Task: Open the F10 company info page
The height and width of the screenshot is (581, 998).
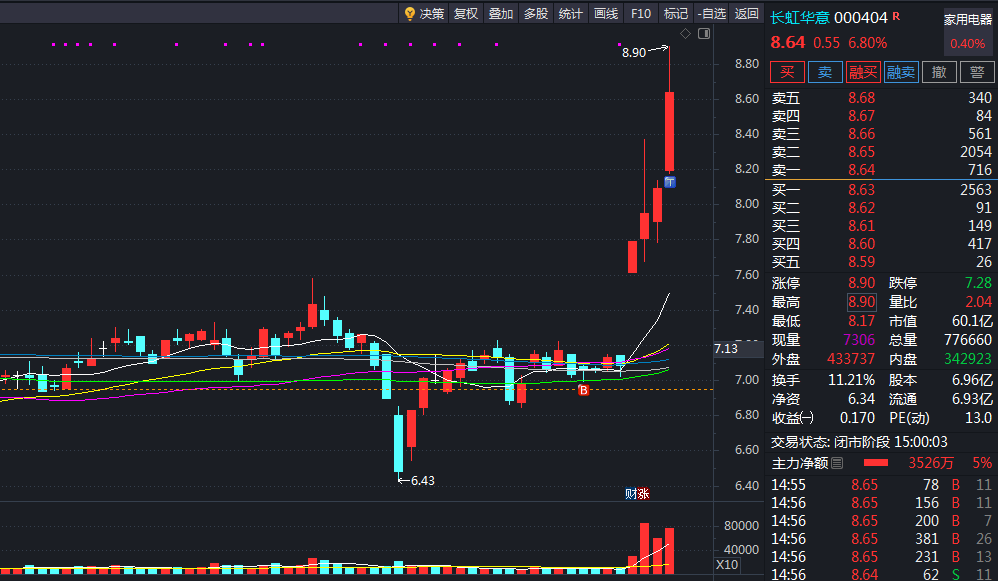Action: [x=641, y=13]
